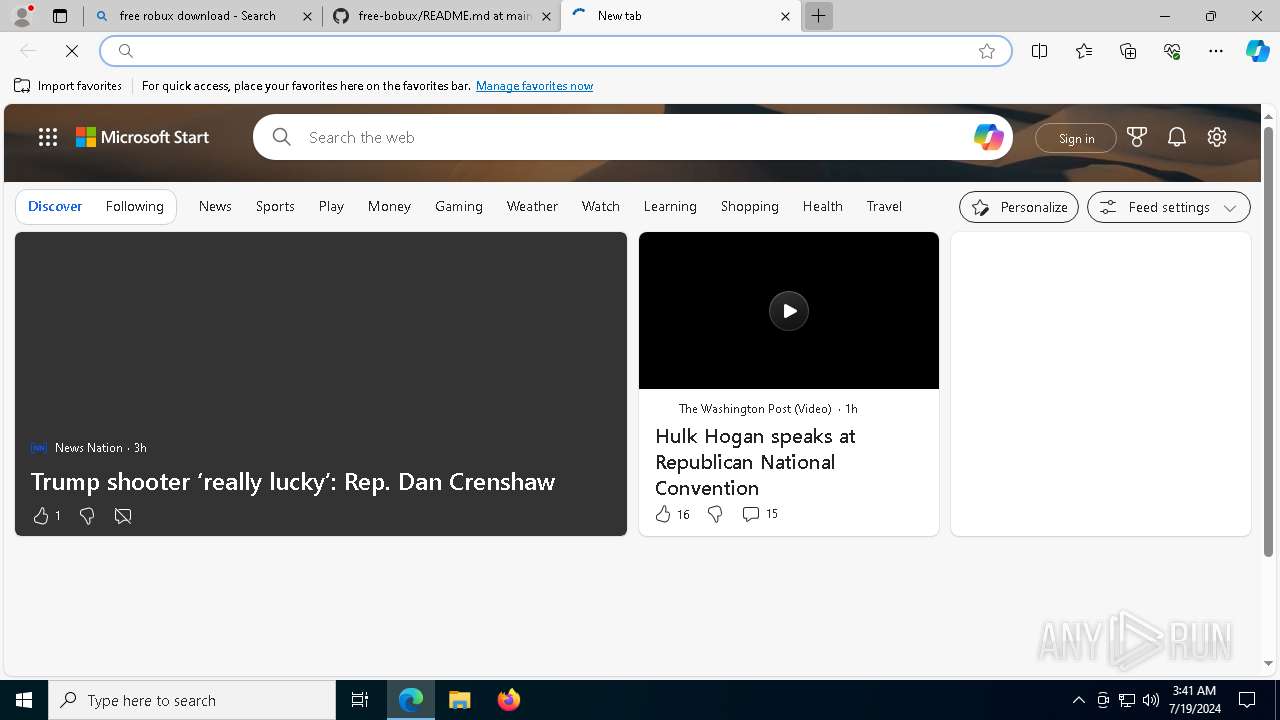Screen dimensions: 1280x720
Task: Switch to the Discover feed
Action: [55, 206]
